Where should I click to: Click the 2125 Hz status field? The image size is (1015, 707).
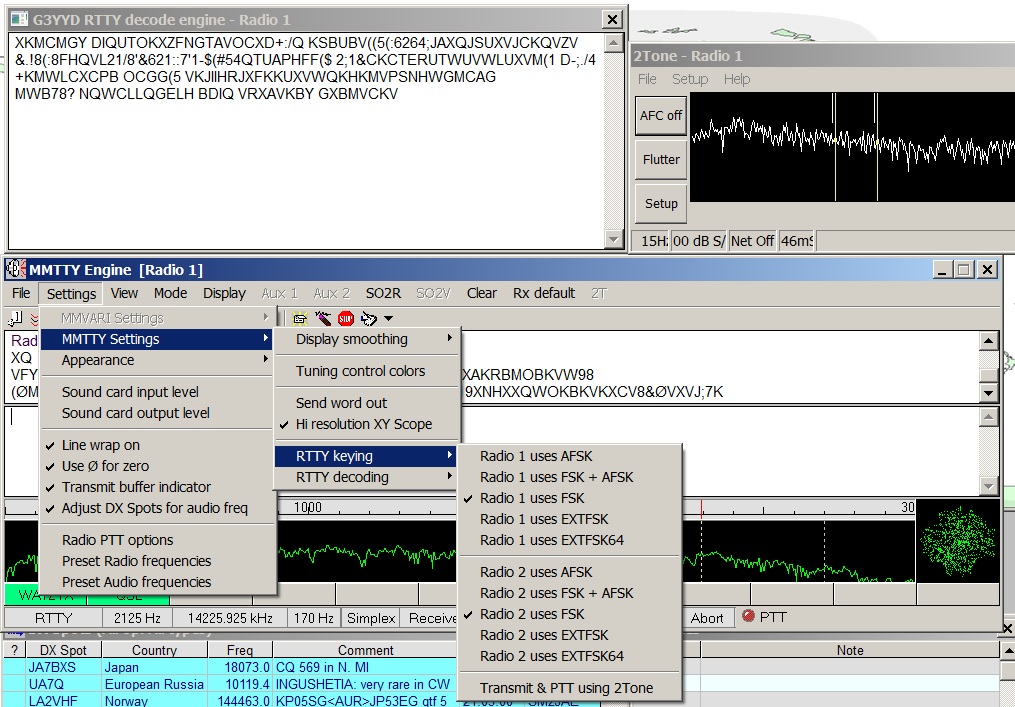tap(137, 618)
